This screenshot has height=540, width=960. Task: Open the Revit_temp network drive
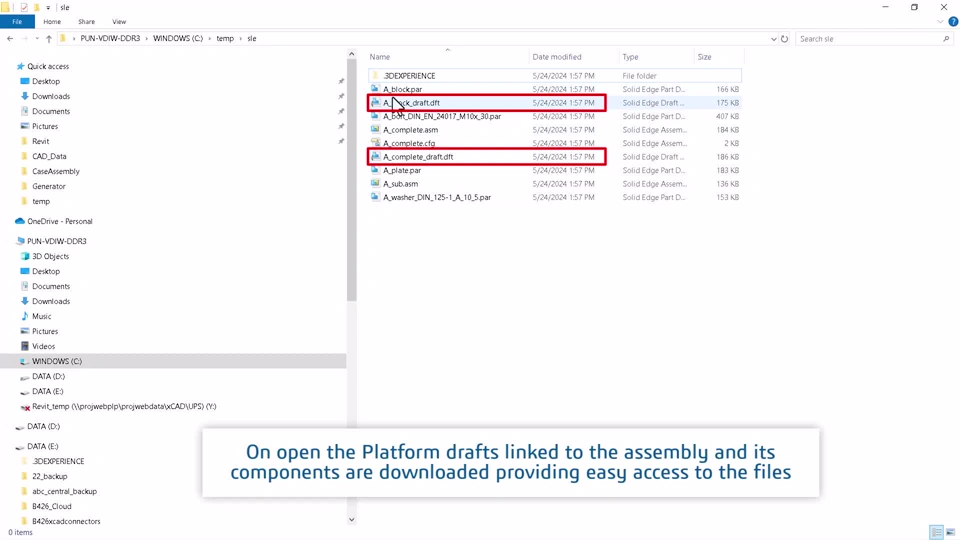pyautogui.click(x=124, y=407)
